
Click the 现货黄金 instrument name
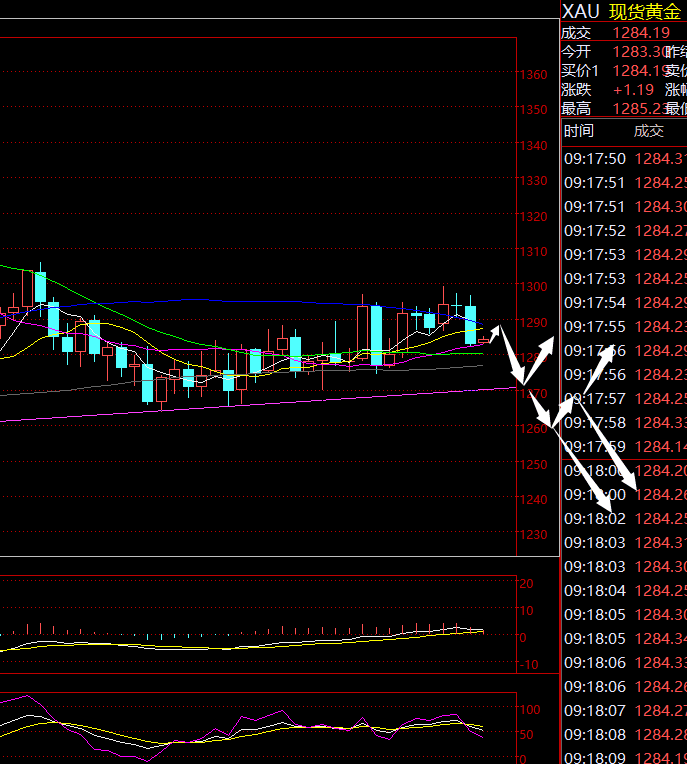coord(644,11)
